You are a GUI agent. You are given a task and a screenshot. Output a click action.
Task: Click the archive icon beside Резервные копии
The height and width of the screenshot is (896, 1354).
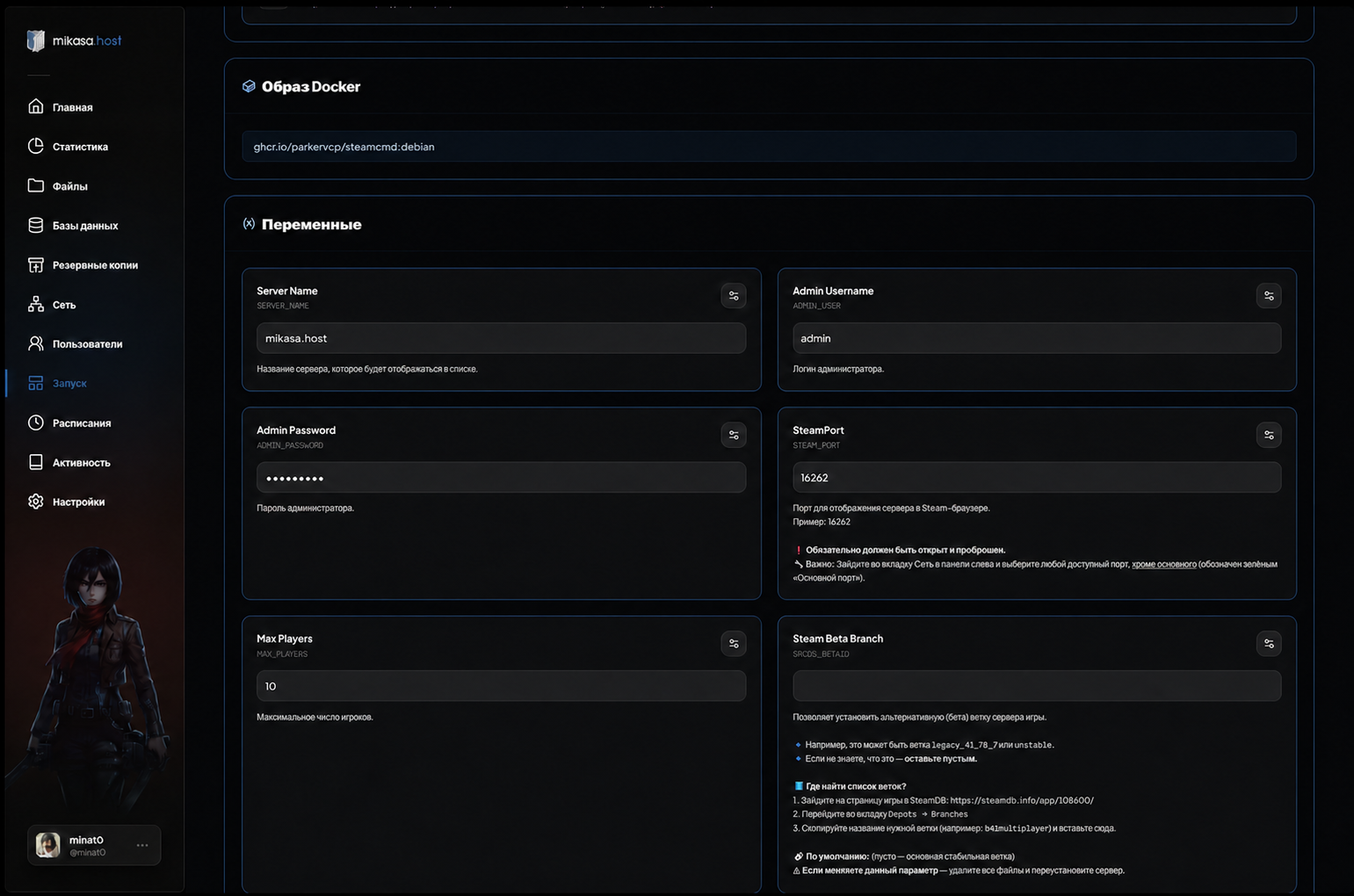pyautogui.click(x=35, y=264)
